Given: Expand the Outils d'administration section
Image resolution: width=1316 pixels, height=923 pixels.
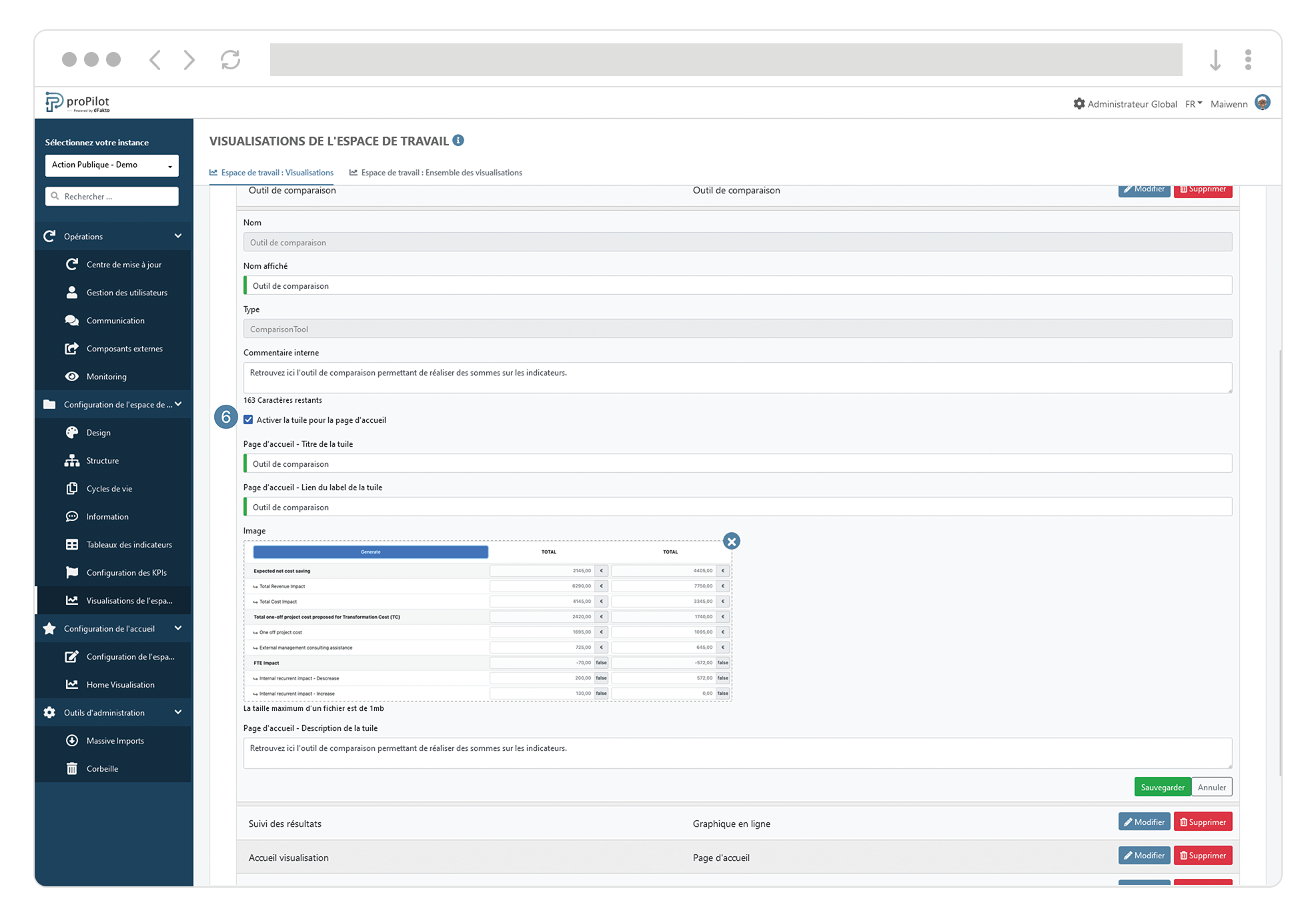Looking at the screenshot, I should click(177, 712).
